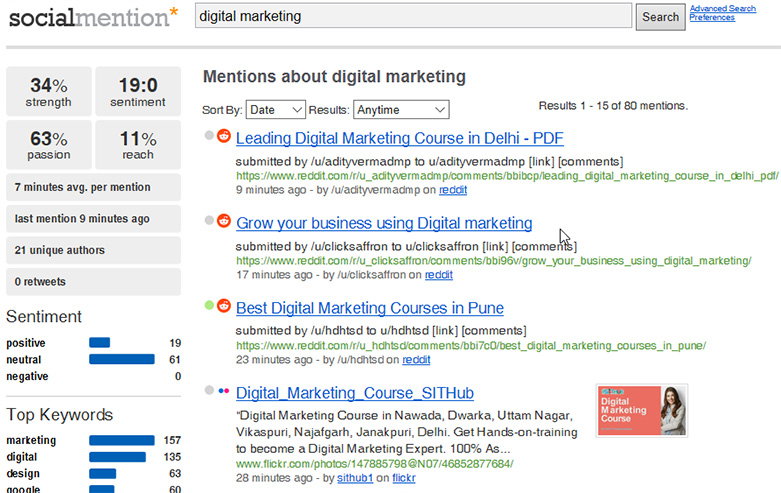Click neutral sentiment count '61'
Screen dimensions: 781x493
point(175,360)
